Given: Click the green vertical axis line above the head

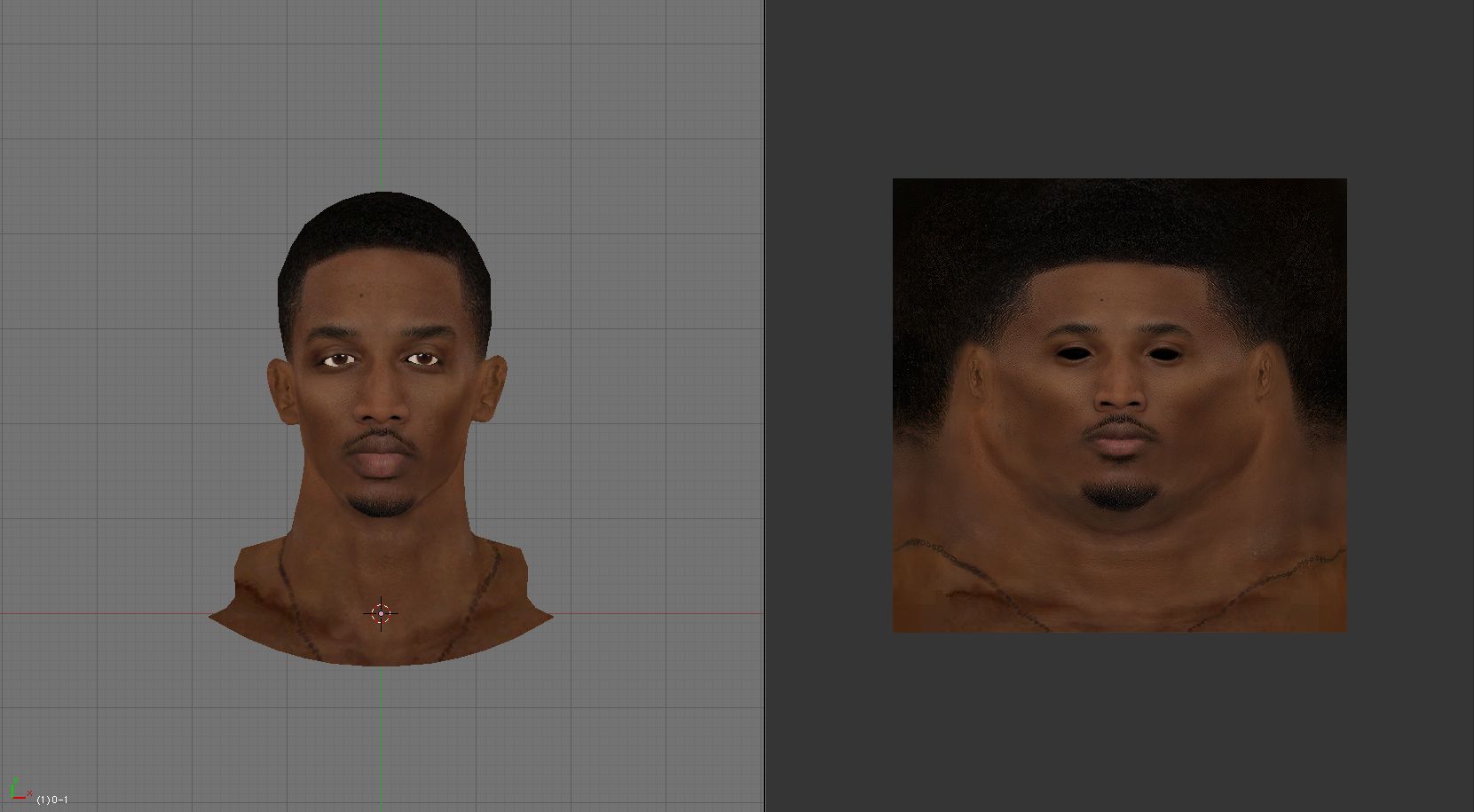Looking at the screenshot, I should pyautogui.click(x=381, y=89).
